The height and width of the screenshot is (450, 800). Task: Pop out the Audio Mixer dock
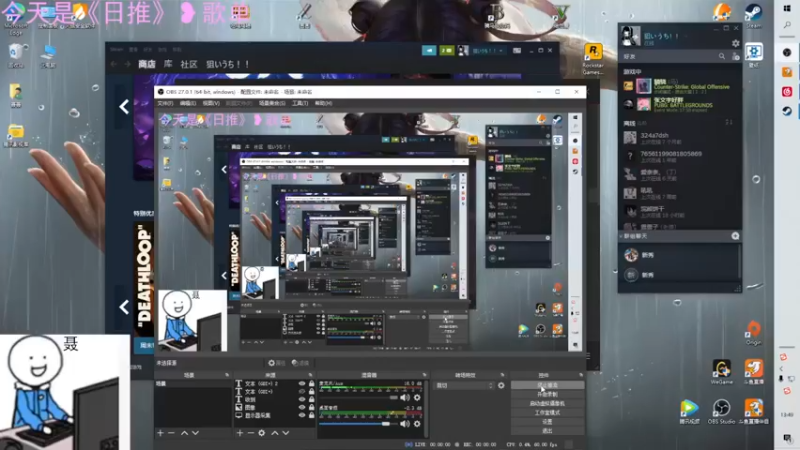(x=424, y=375)
